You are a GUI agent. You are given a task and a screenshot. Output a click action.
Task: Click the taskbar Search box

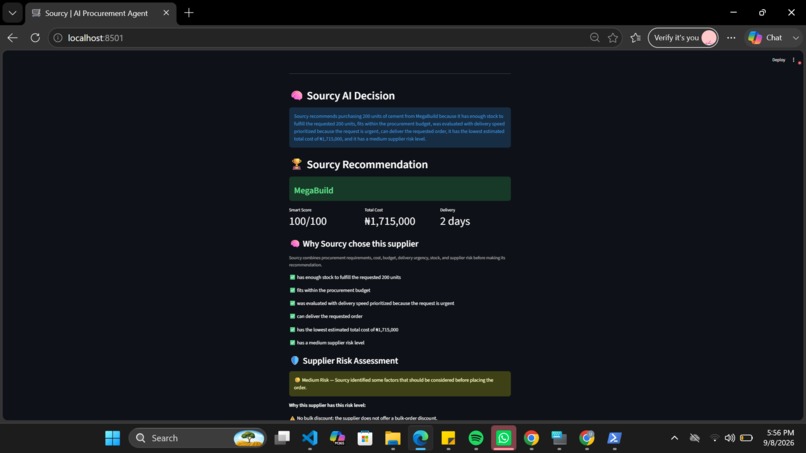click(x=198, y=438)
